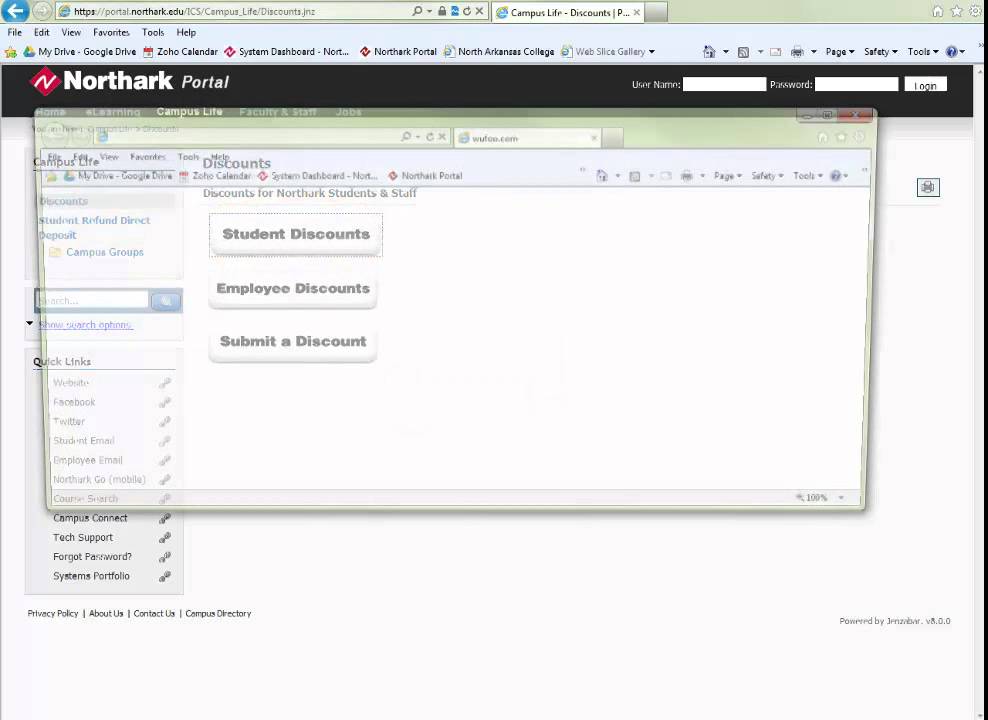The width and height of the screenshot is (988, 720).
Task: Click the Login button
Action: tap(925, 85)
